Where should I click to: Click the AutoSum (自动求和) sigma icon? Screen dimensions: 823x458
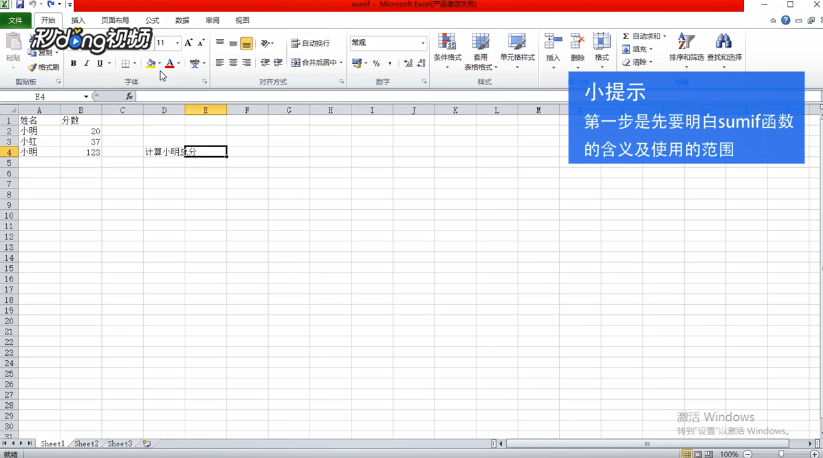pos(626,36)
